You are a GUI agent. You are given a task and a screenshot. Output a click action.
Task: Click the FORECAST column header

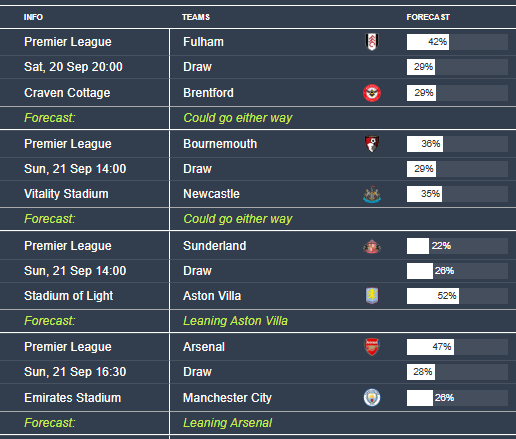(428, 17)
